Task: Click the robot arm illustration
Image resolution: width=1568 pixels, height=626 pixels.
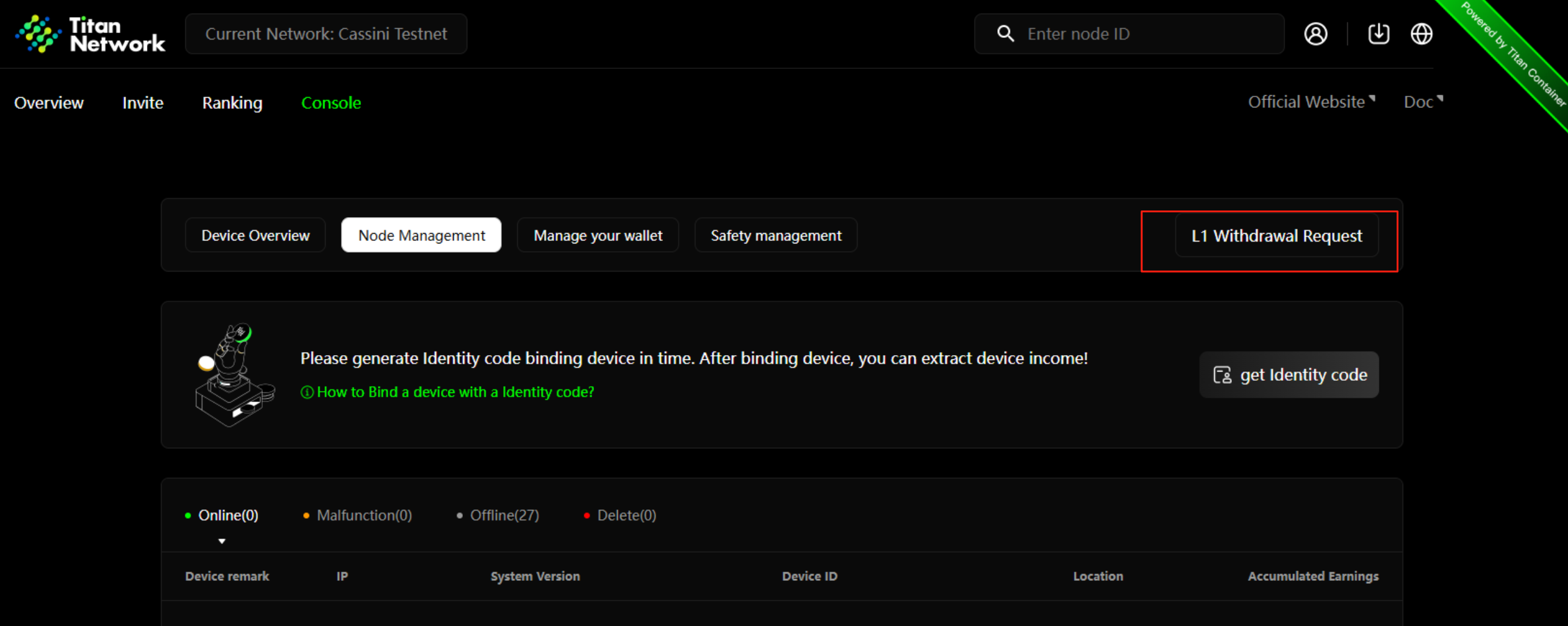Action: [x=234, y=375]
